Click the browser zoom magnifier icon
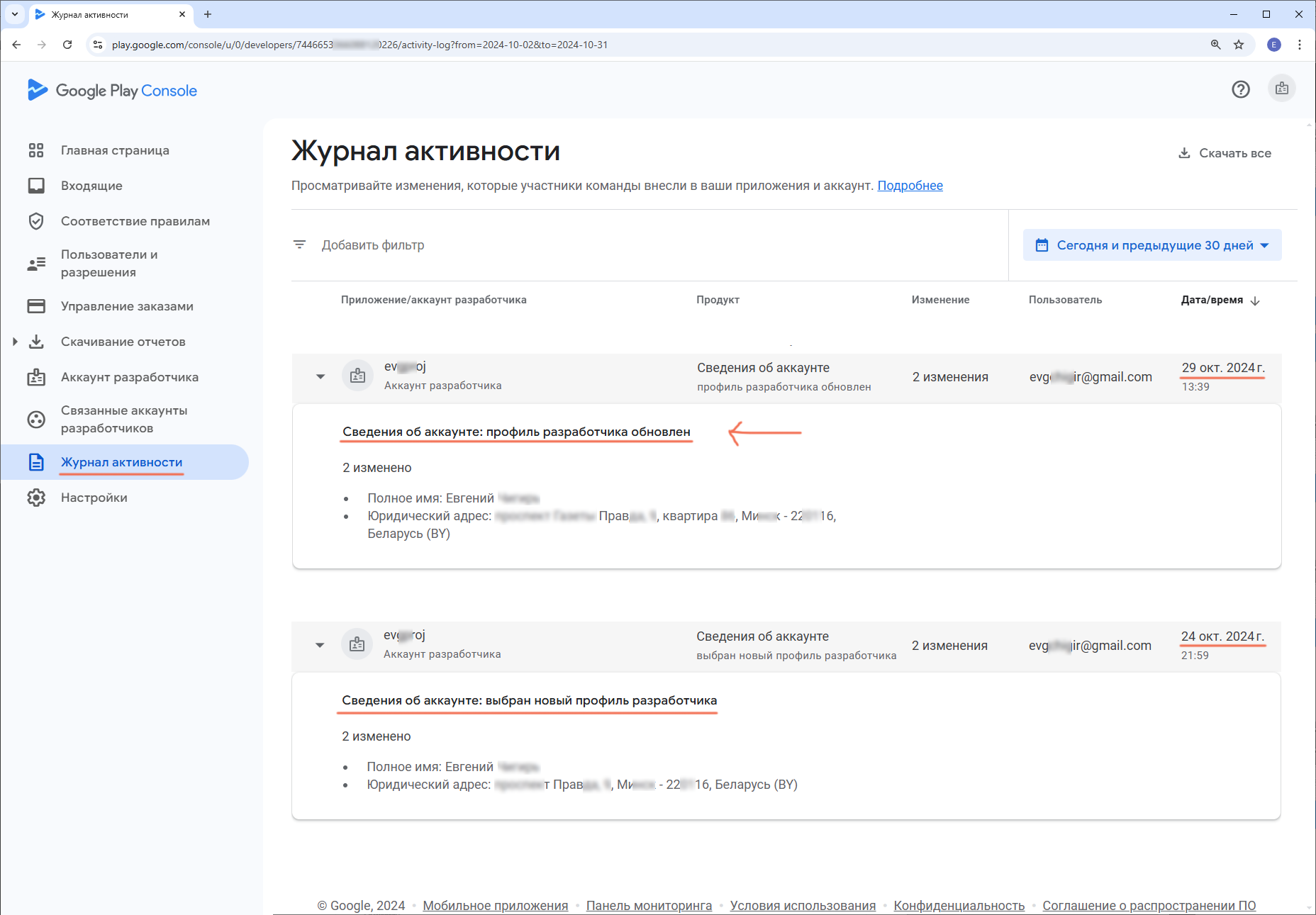The image size is (1316, 915). [x=1215, y=45]
